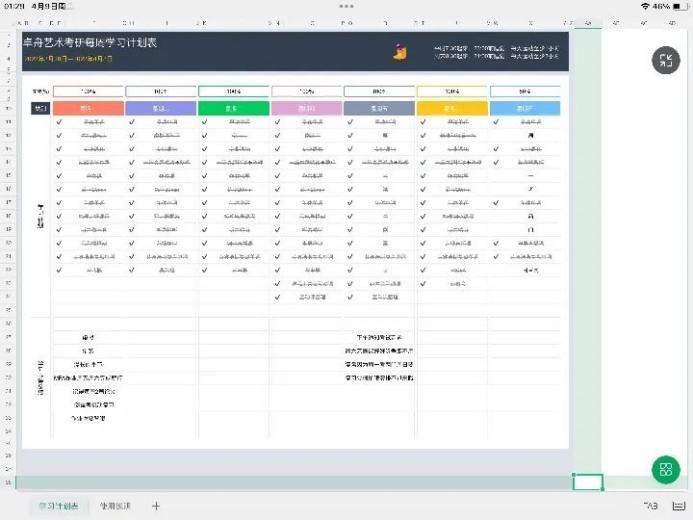The width and height of the screenshot is (693, 520).
Task: Open the 使用说明 sheet tab
Action: coord(115,506)
